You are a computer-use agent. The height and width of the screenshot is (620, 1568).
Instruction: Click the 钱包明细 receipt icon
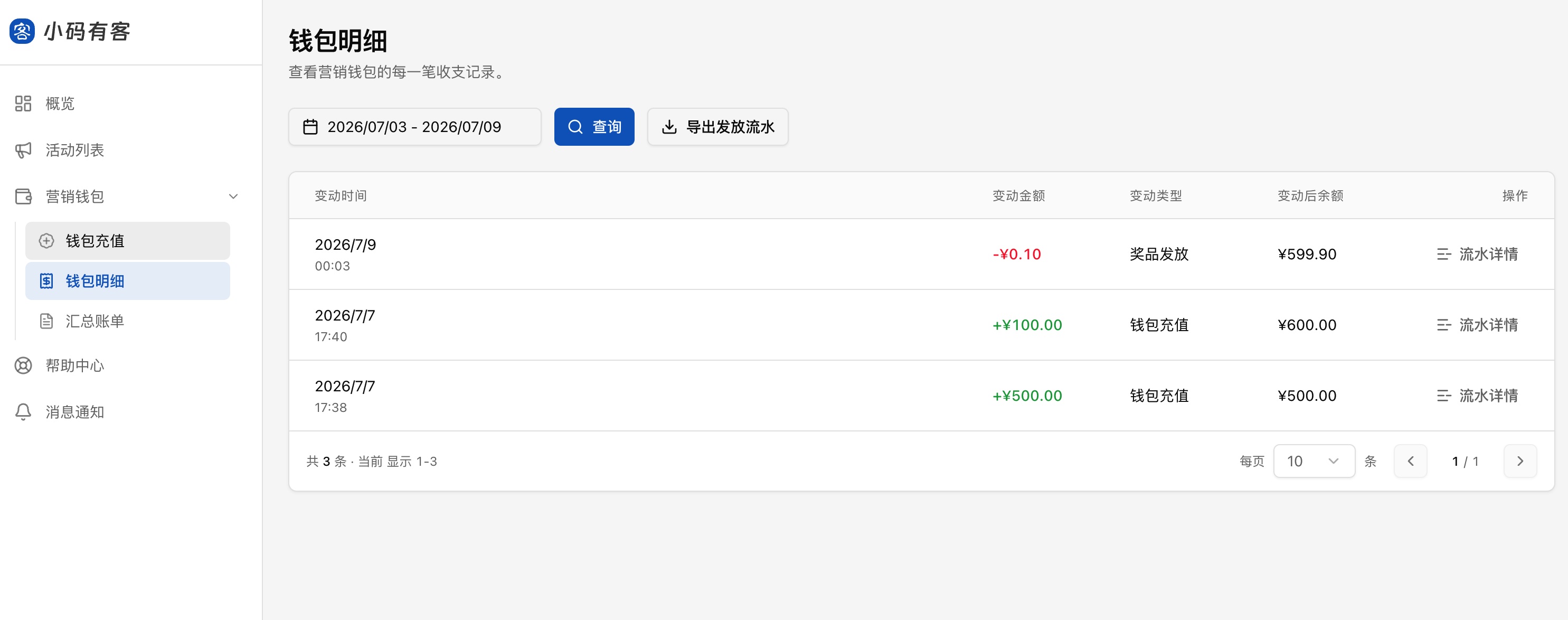coord(46,281)
